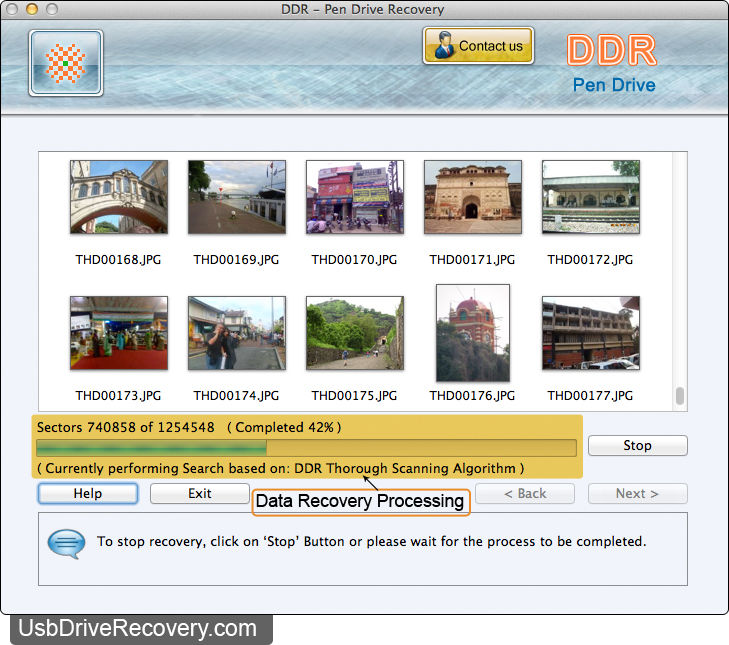
Task: Select thumbnail THD00172.JPG
Action: (x=590, y=197)
